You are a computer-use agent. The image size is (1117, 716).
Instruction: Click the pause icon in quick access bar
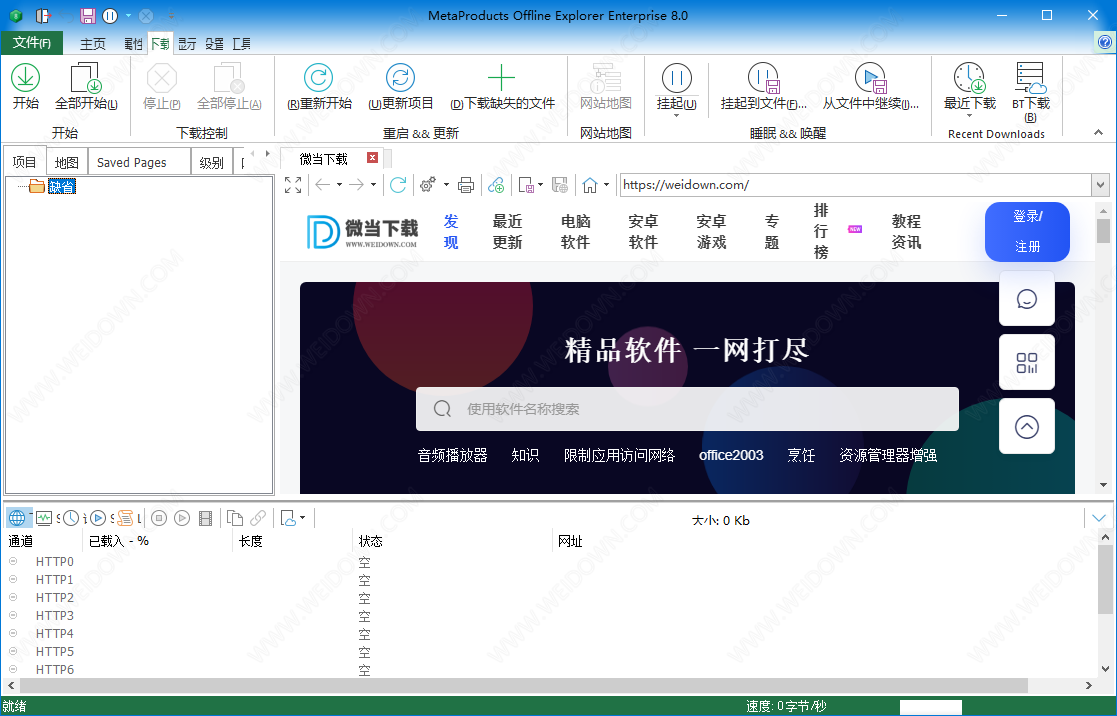pyautogui.click(x=110, y=16)
